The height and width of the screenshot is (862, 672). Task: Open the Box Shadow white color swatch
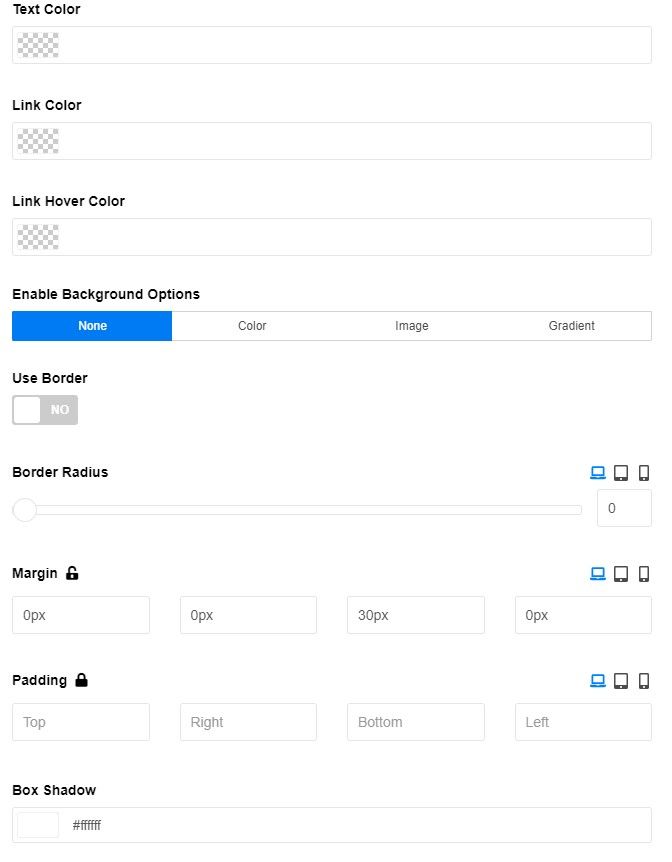(x=38, y=825)
